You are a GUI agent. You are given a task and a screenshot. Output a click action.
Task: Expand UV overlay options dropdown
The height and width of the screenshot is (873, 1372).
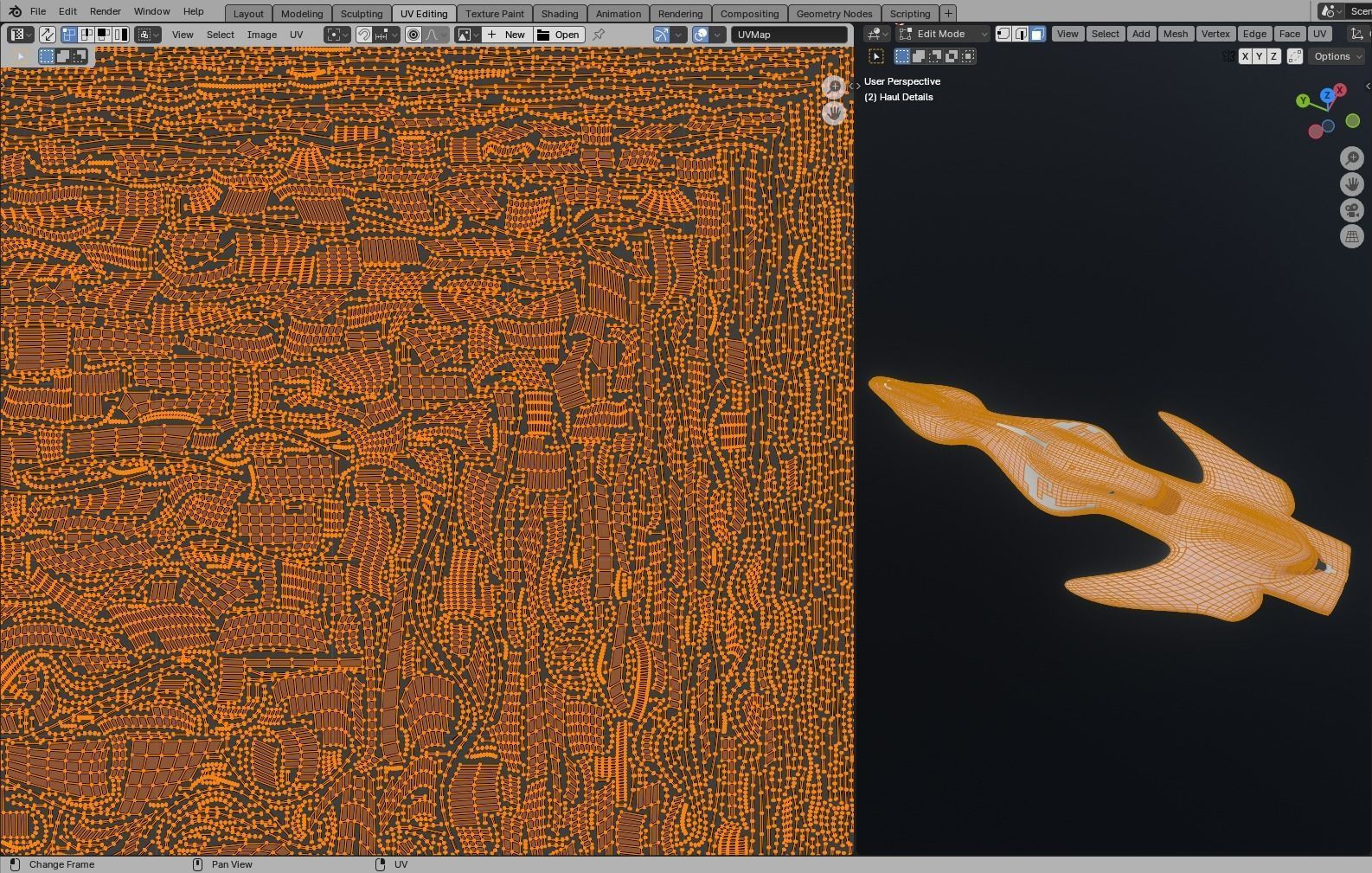pos(718,35)
